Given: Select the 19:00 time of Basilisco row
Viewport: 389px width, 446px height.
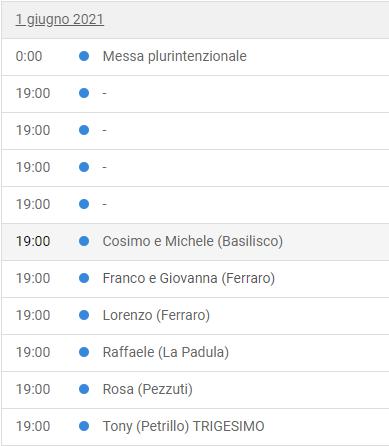Looking at the screenshot, I should (33, 241).
